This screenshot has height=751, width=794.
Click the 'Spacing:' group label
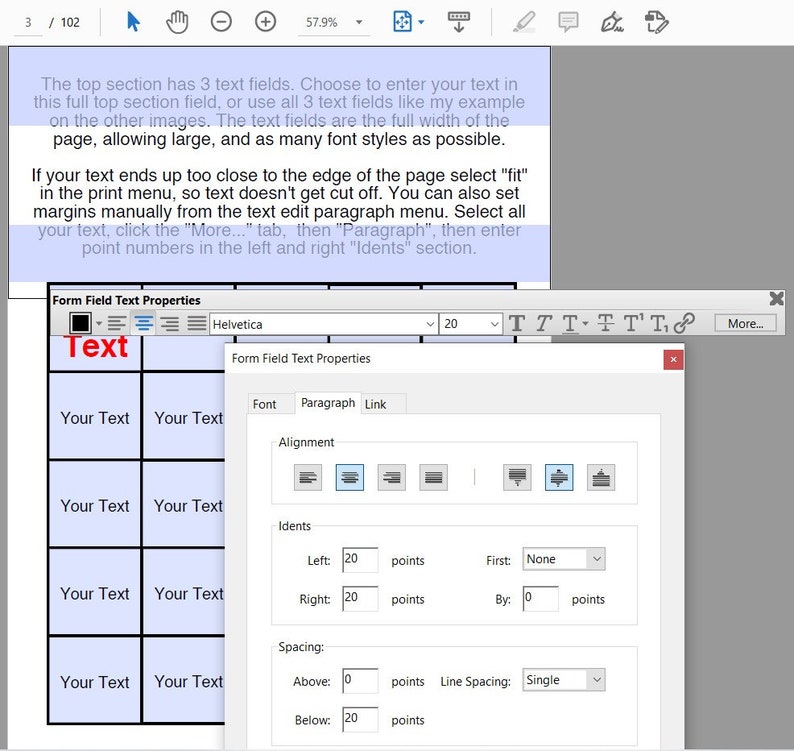(x=301, y=647)
